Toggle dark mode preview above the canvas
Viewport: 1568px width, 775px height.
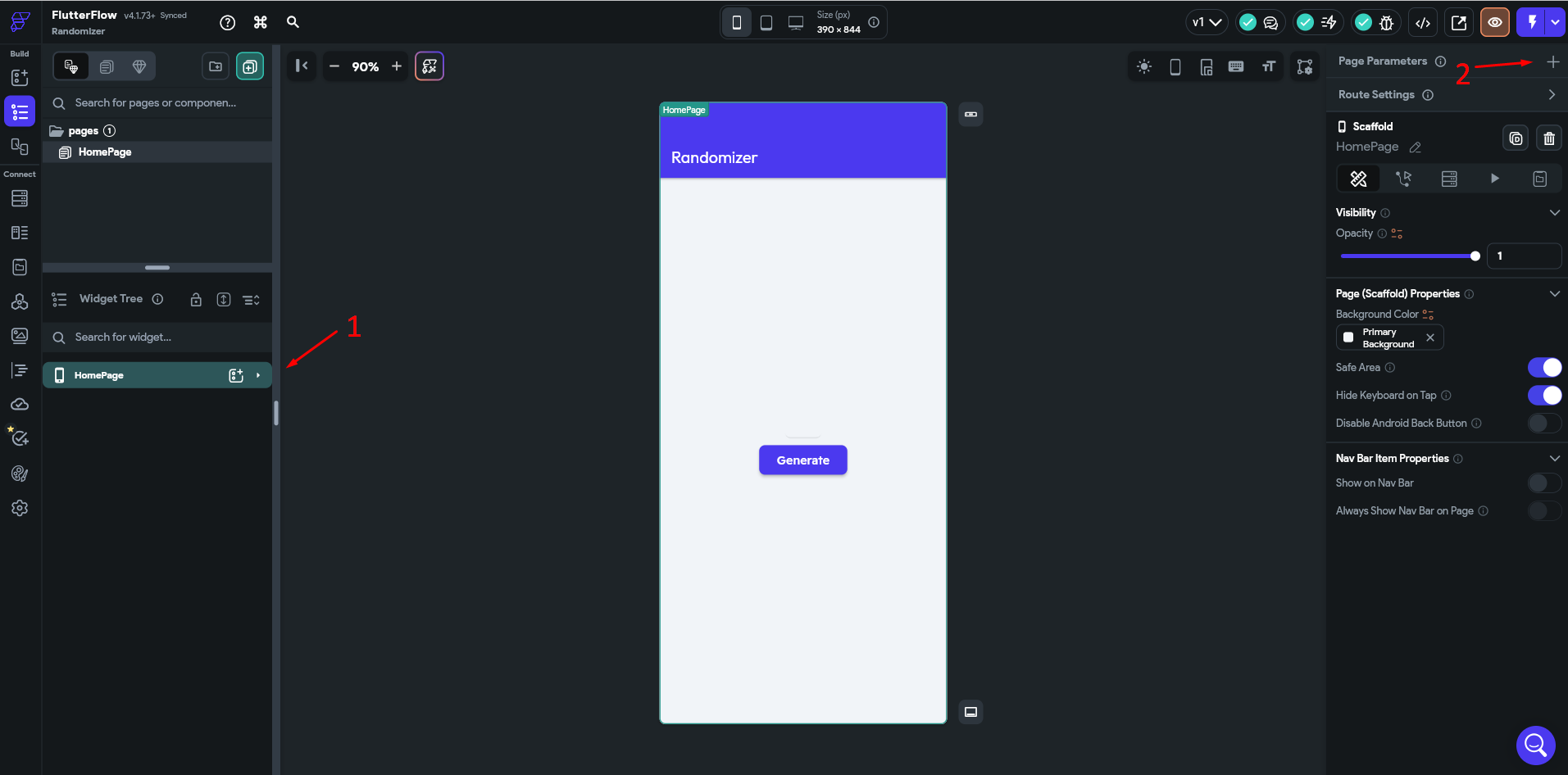click(1145, 66)
